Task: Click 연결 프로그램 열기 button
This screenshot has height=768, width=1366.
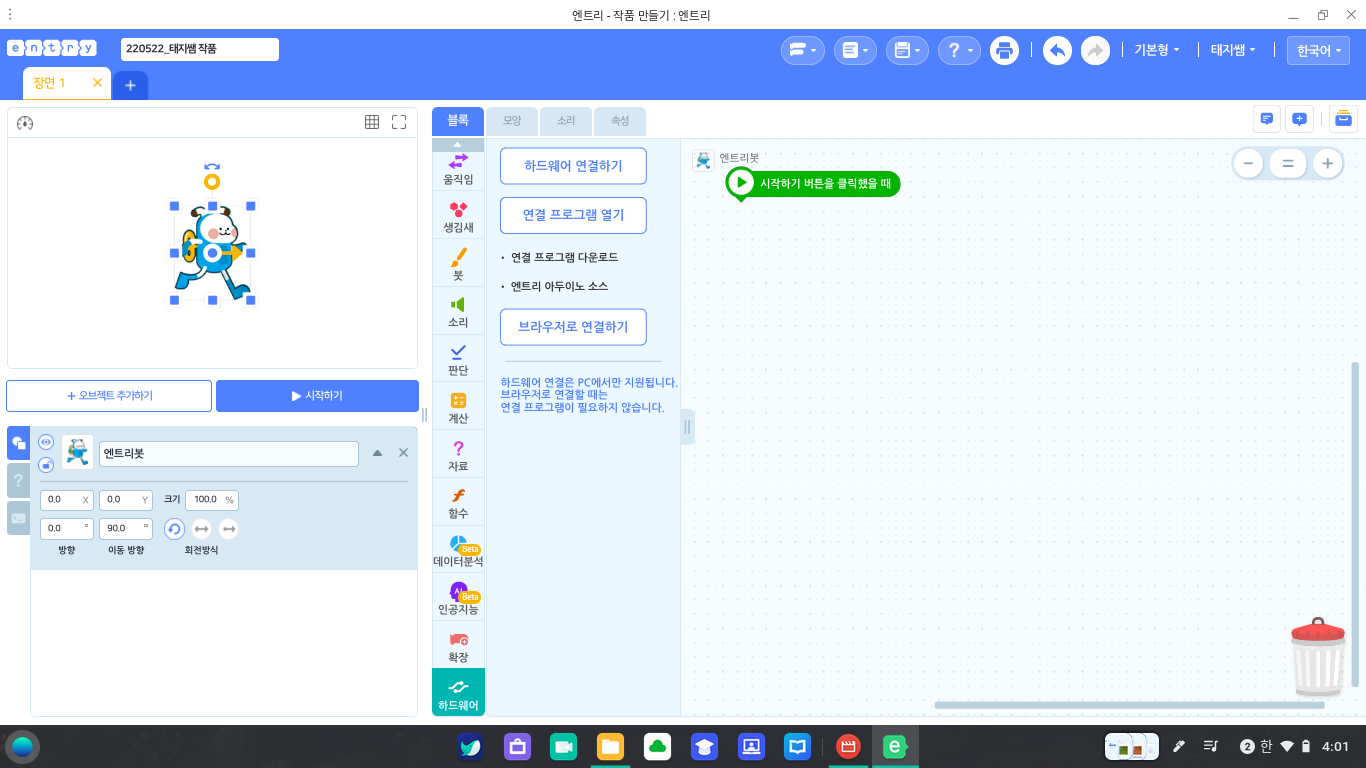Action: click(573, 215)
